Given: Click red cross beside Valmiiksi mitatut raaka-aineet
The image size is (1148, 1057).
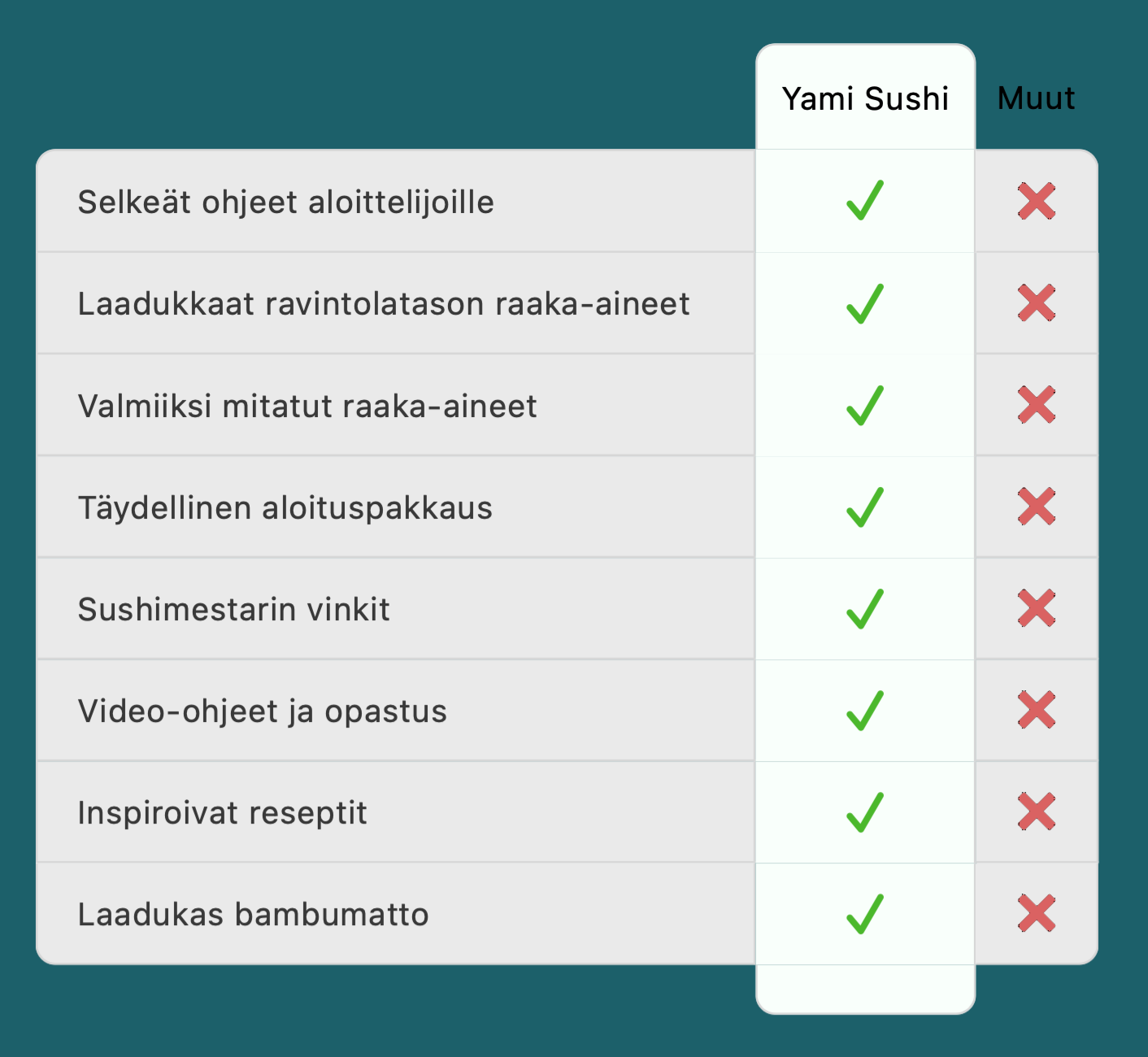Looking at the screenshot, I should [1037, 405].
